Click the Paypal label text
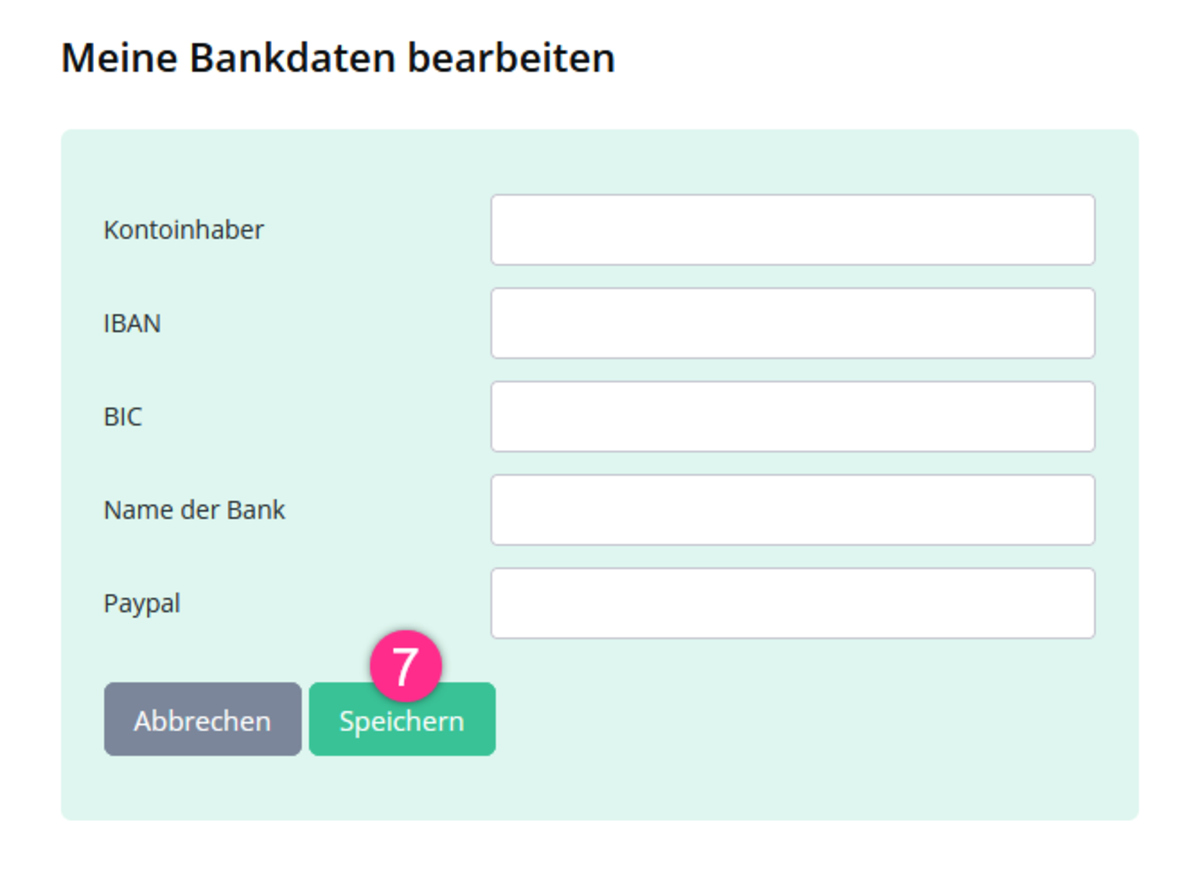This screenshot has height=878, width=1200. pos(142,604)
